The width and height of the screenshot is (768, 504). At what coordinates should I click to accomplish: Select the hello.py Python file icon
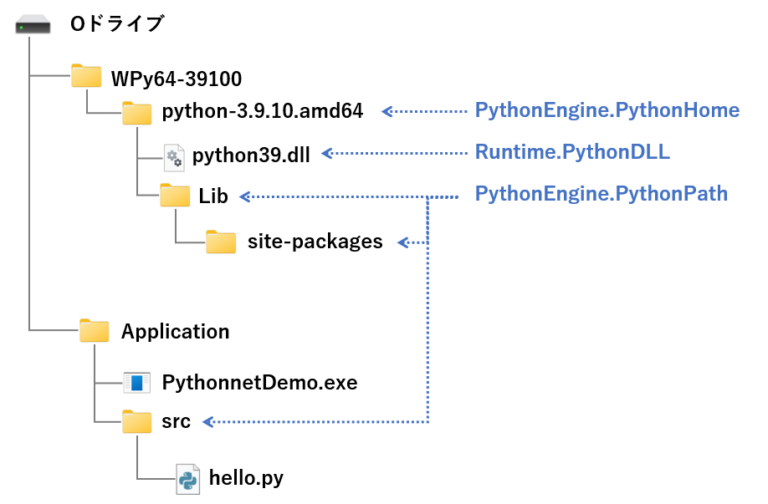[187, 478]
